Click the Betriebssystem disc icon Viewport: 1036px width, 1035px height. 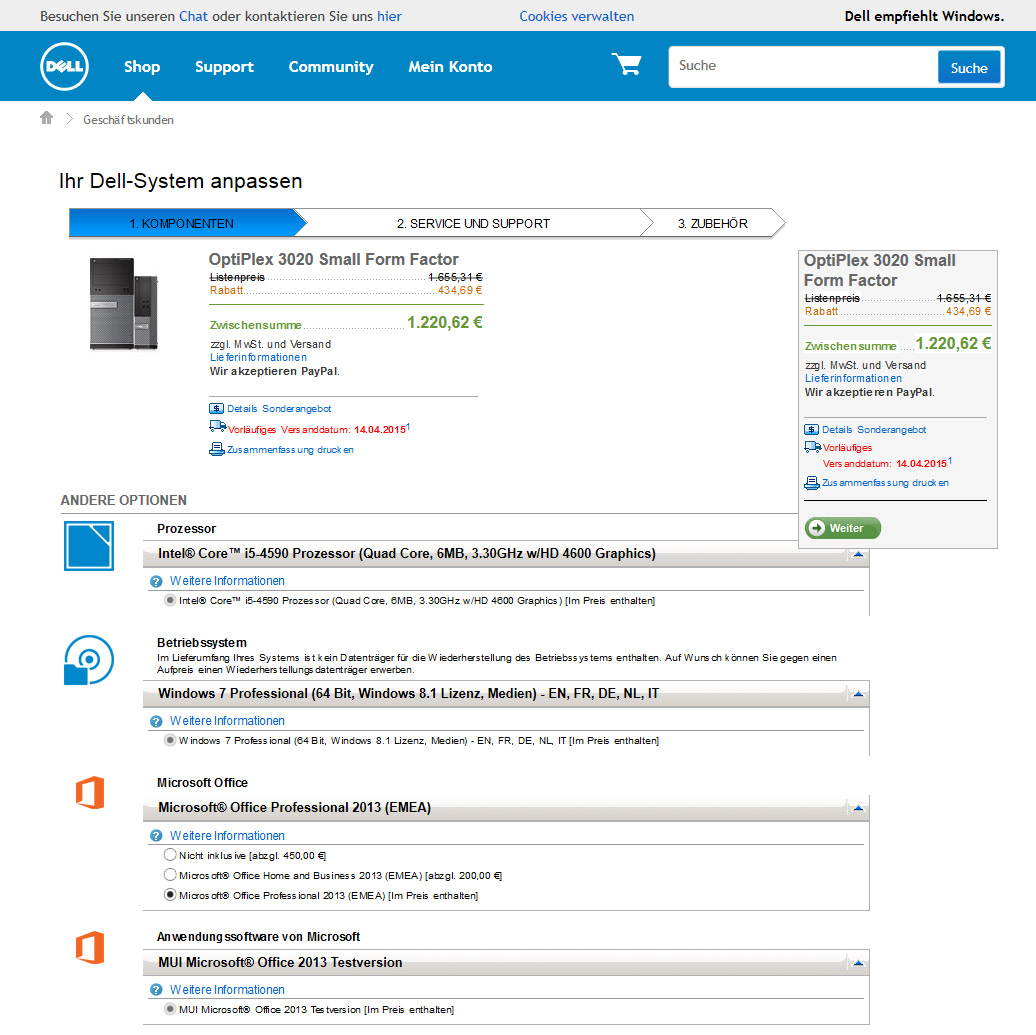(89, 661)
